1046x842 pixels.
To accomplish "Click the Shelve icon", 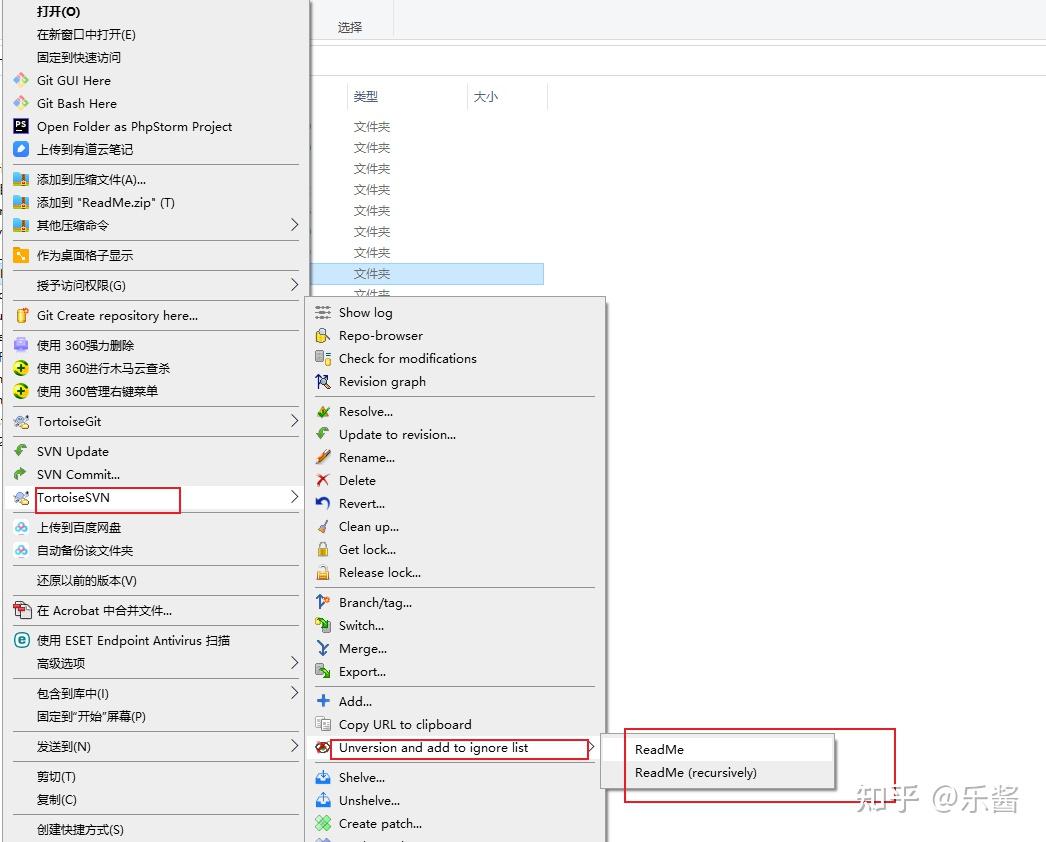I will (323, 777).
